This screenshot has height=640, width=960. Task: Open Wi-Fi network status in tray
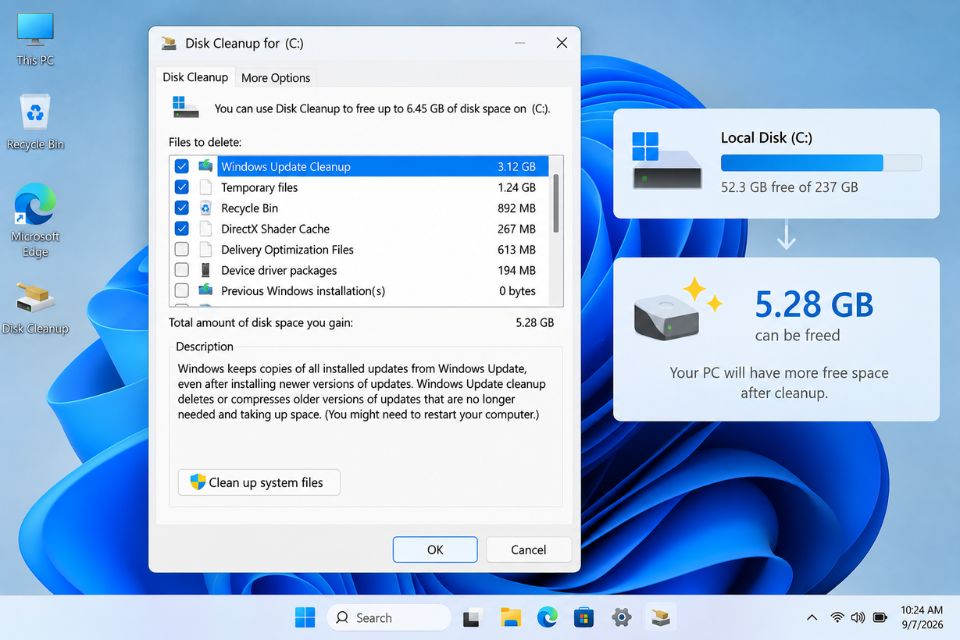[837, 617]
